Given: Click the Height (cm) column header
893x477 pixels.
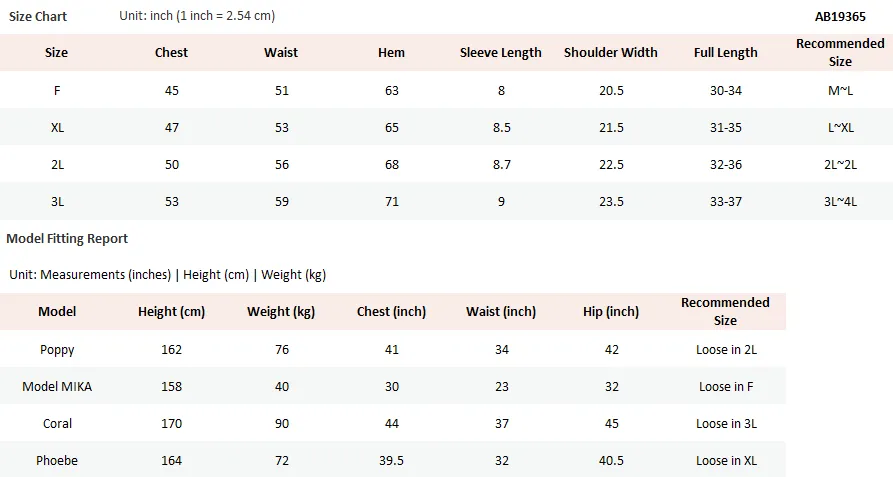Looking at the screenshot, I should [171, 312].
